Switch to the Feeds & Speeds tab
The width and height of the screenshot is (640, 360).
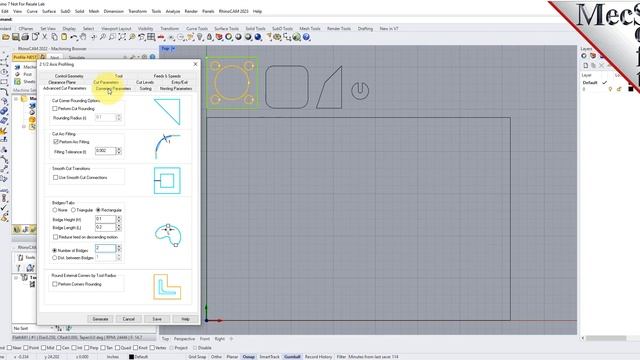coord(167,76)
